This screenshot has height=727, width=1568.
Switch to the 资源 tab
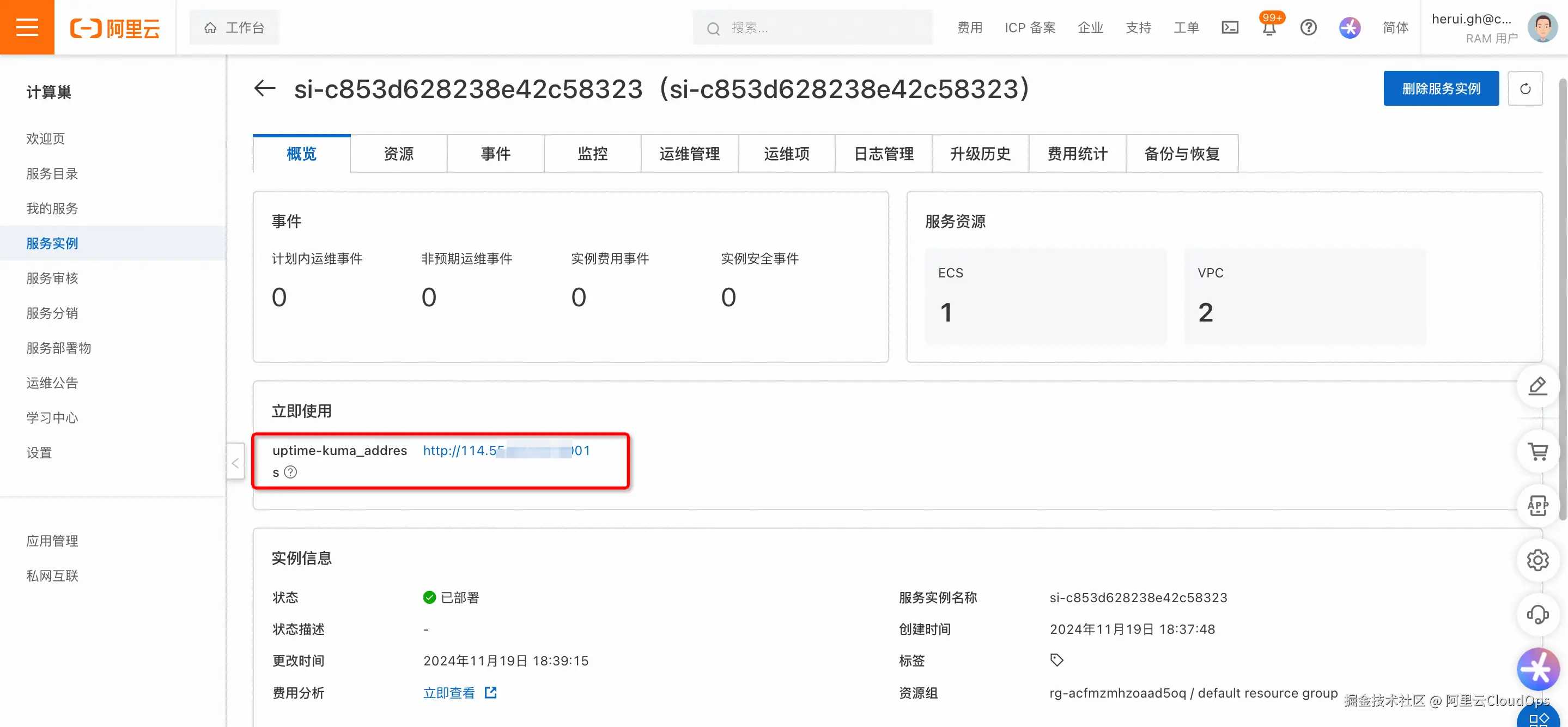pyautogui.click(x=398, y=154)
